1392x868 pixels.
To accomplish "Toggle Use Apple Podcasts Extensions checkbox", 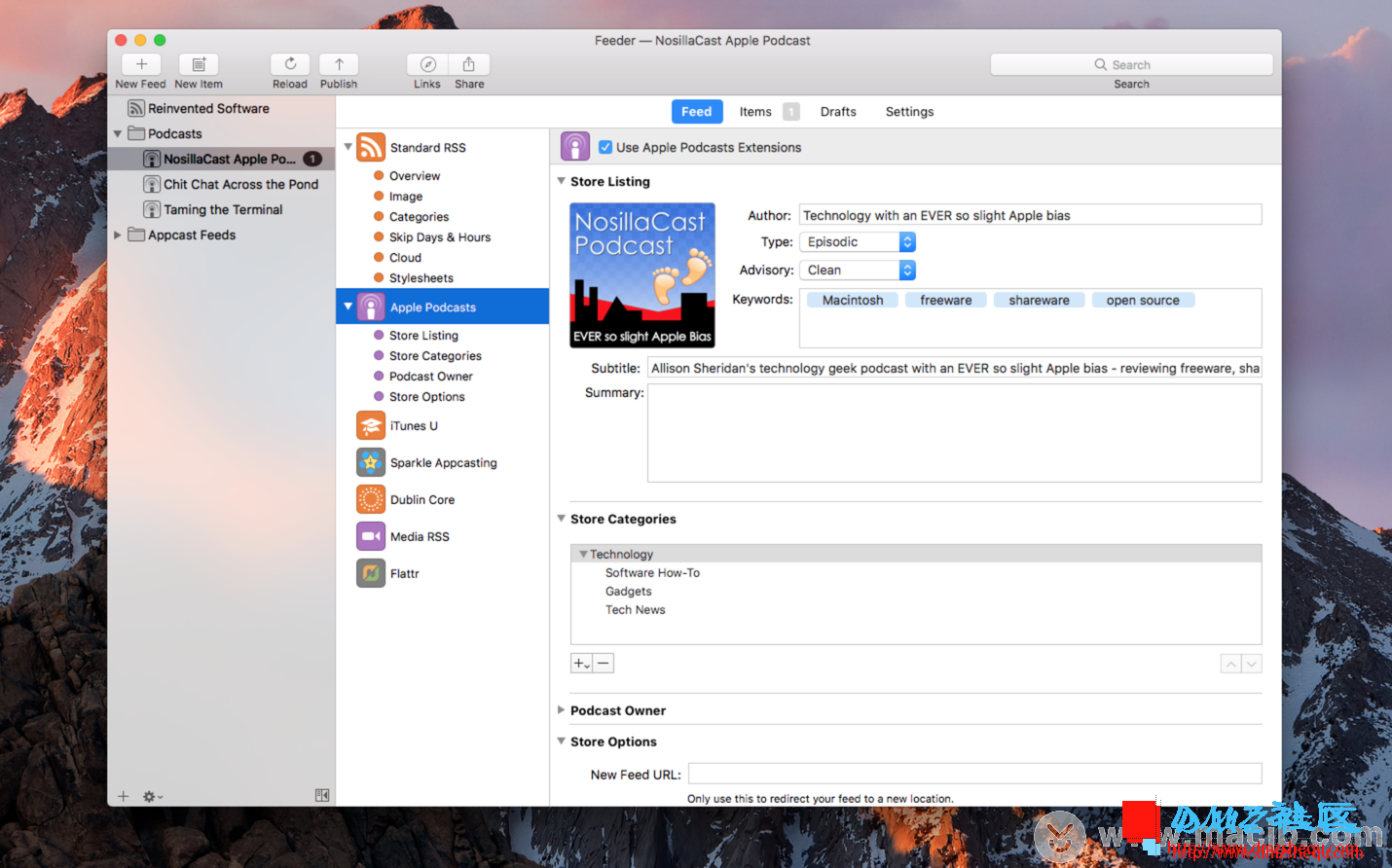I will (x=605, y=147).
